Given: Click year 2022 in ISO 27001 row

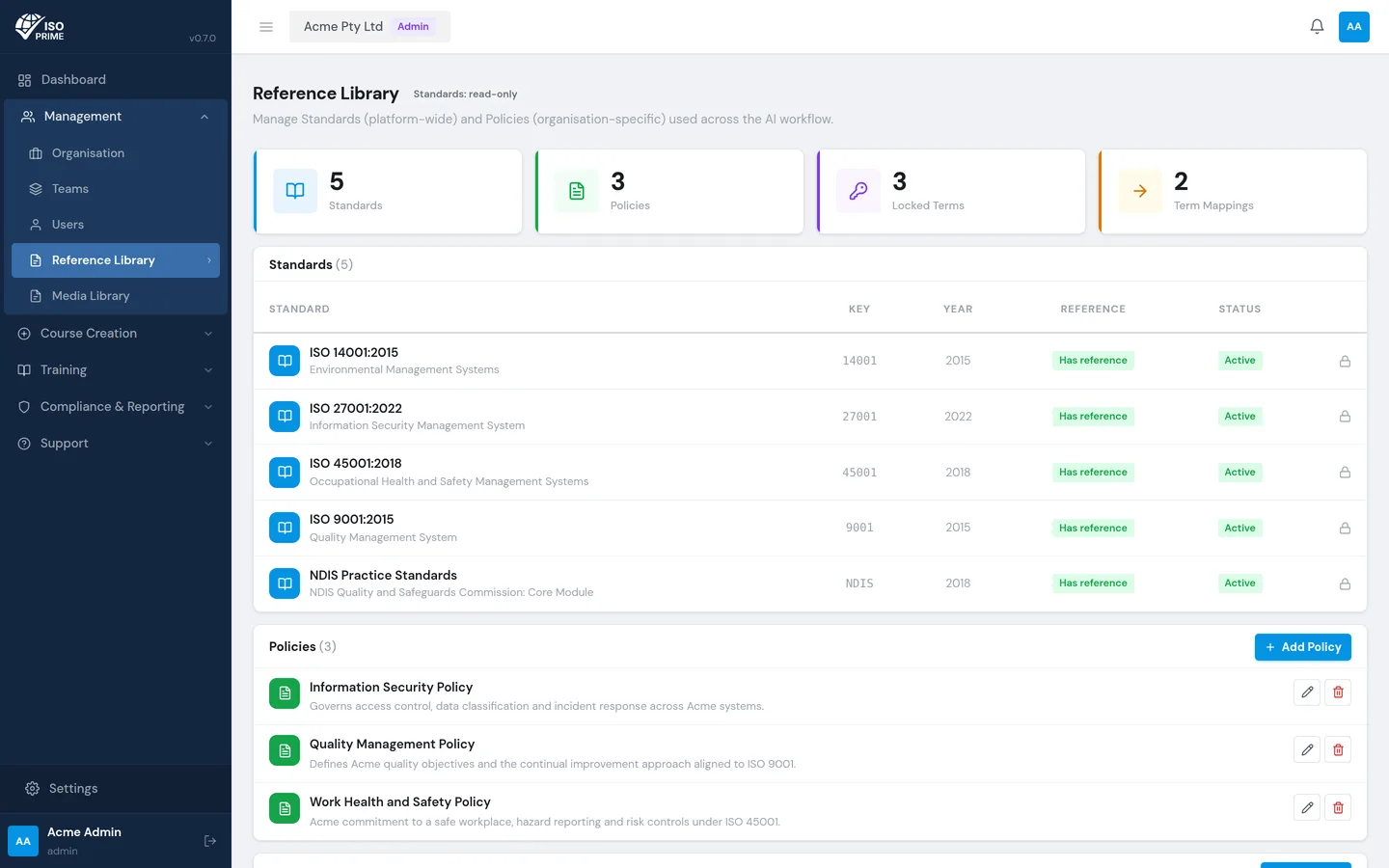Looking at the screenshot, I should (x=958, y=417).
